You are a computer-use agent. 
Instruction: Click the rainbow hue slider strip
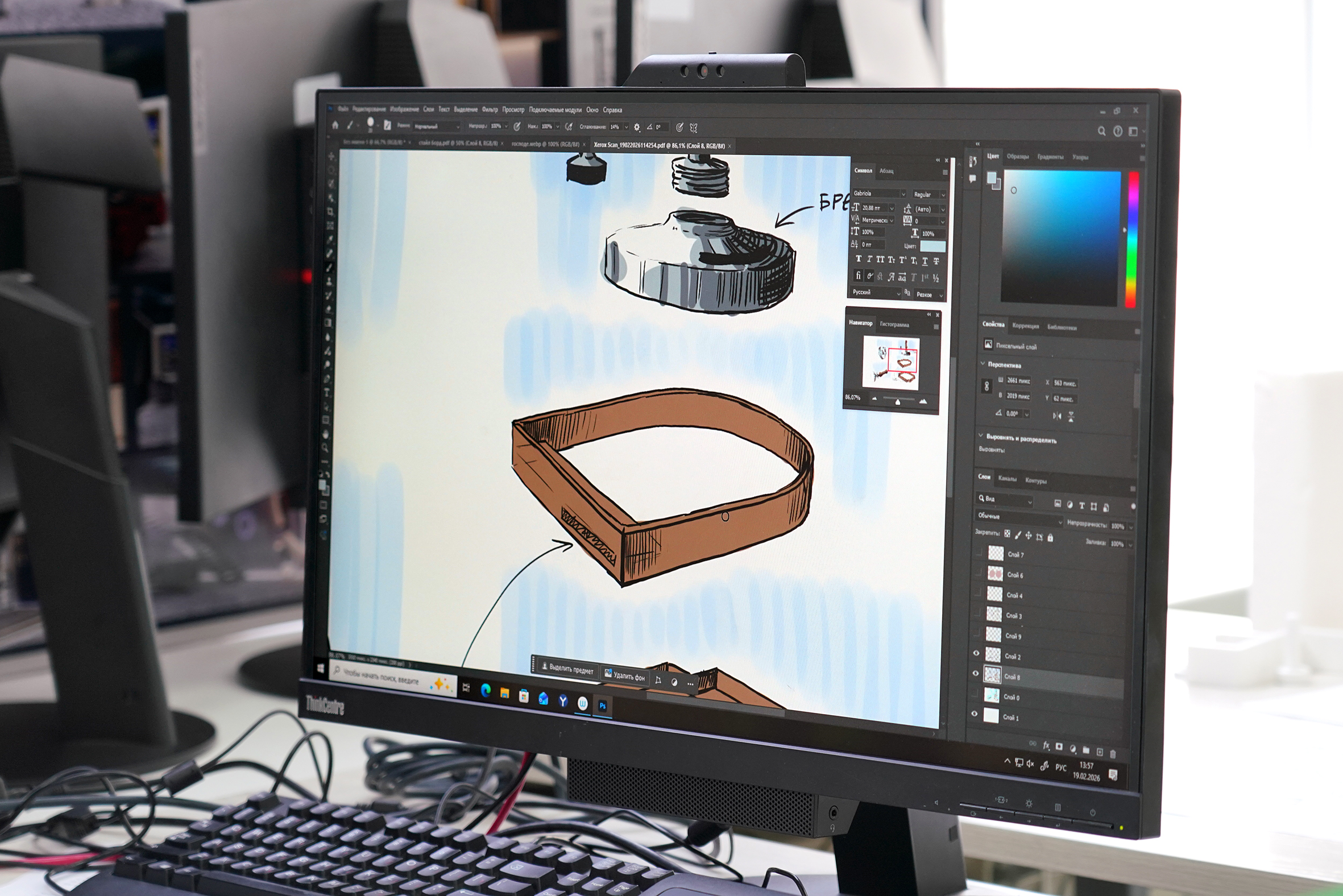coord(1131,240)
